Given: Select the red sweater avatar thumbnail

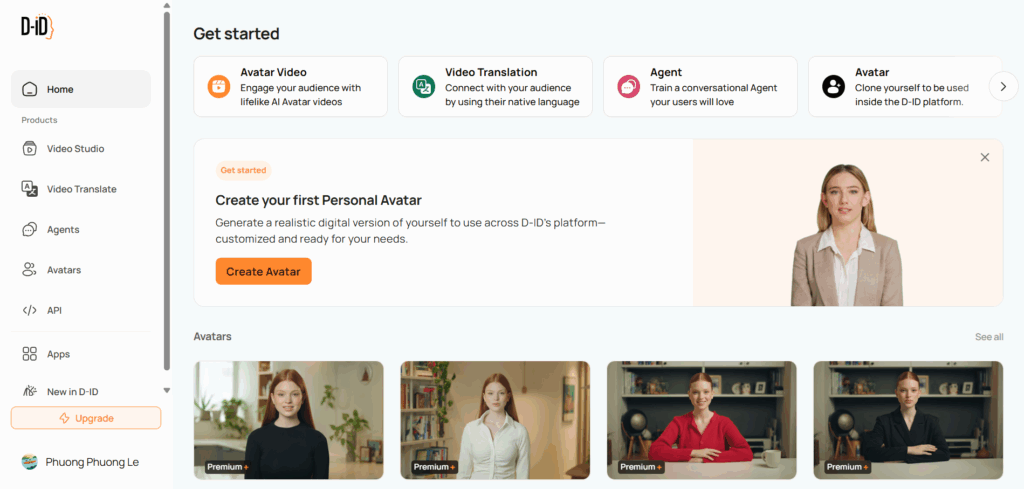Looking at the screenshot, I should point(701,420).
